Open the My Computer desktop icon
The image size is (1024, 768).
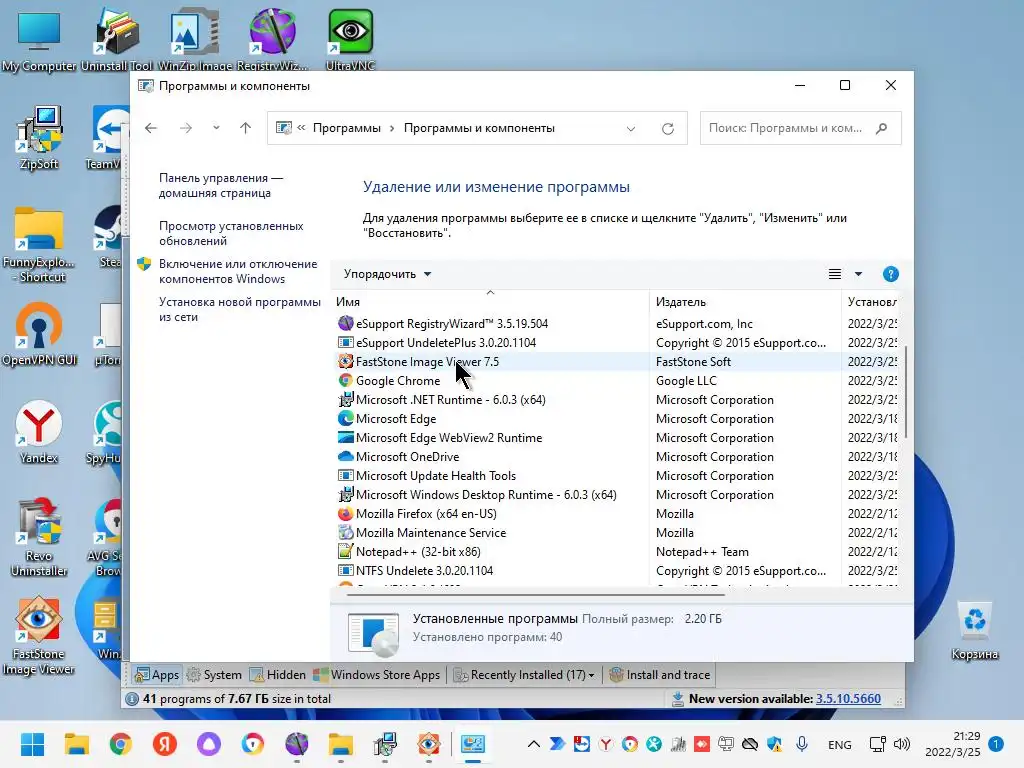[x=39, y=39]
